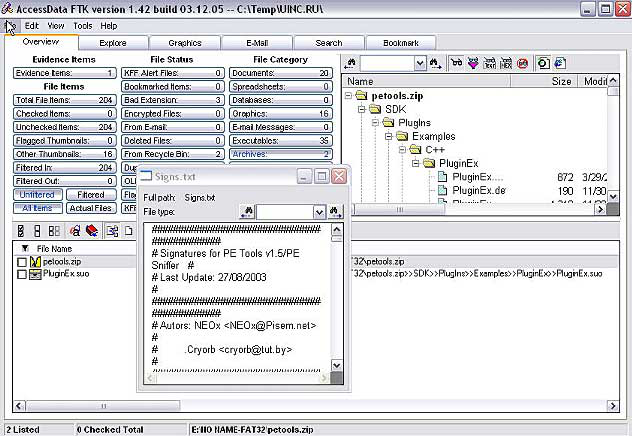Open the Help menu

point(109,26)
